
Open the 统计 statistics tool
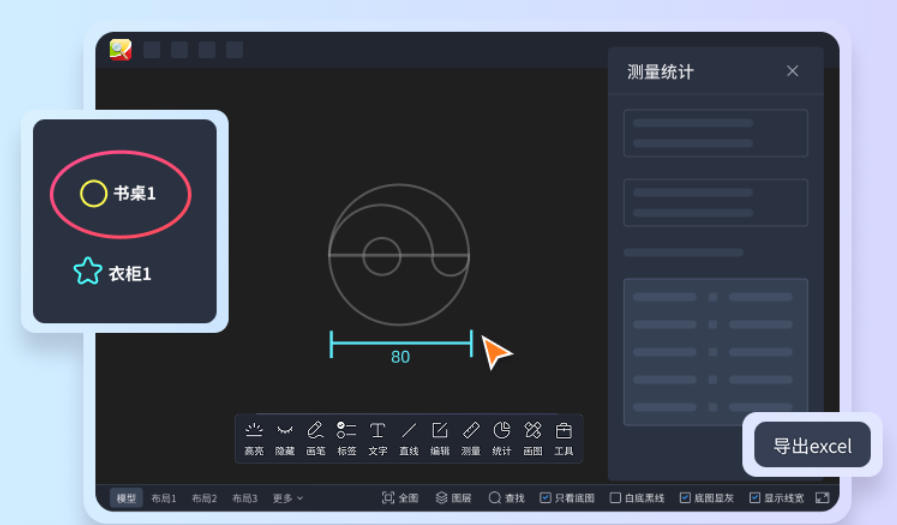pos(501,437)
